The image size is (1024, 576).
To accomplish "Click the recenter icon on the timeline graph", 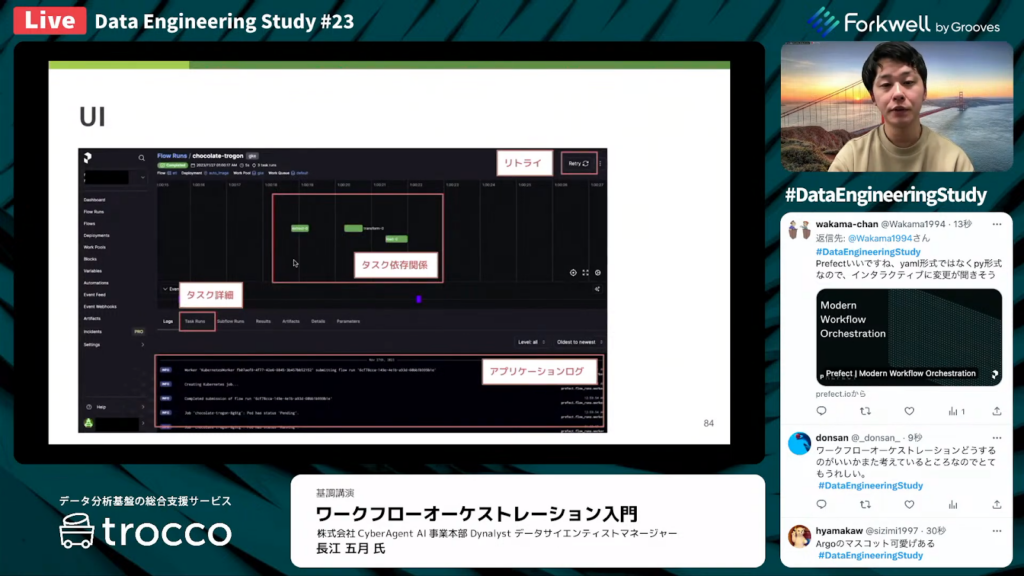I will (573, 272).
